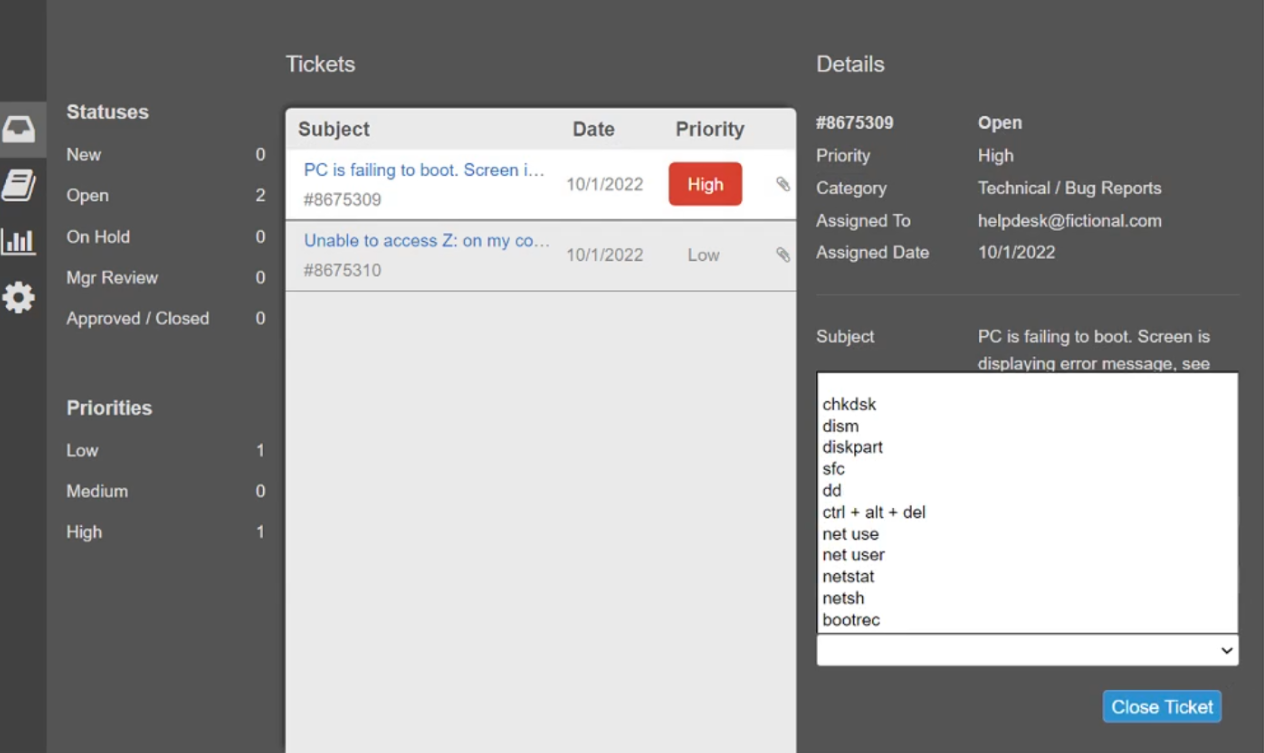The width and height of the screenshot is (1264, 753).
Task: Open the inbox tray icon in sidebar
Action: coord(19,129)
